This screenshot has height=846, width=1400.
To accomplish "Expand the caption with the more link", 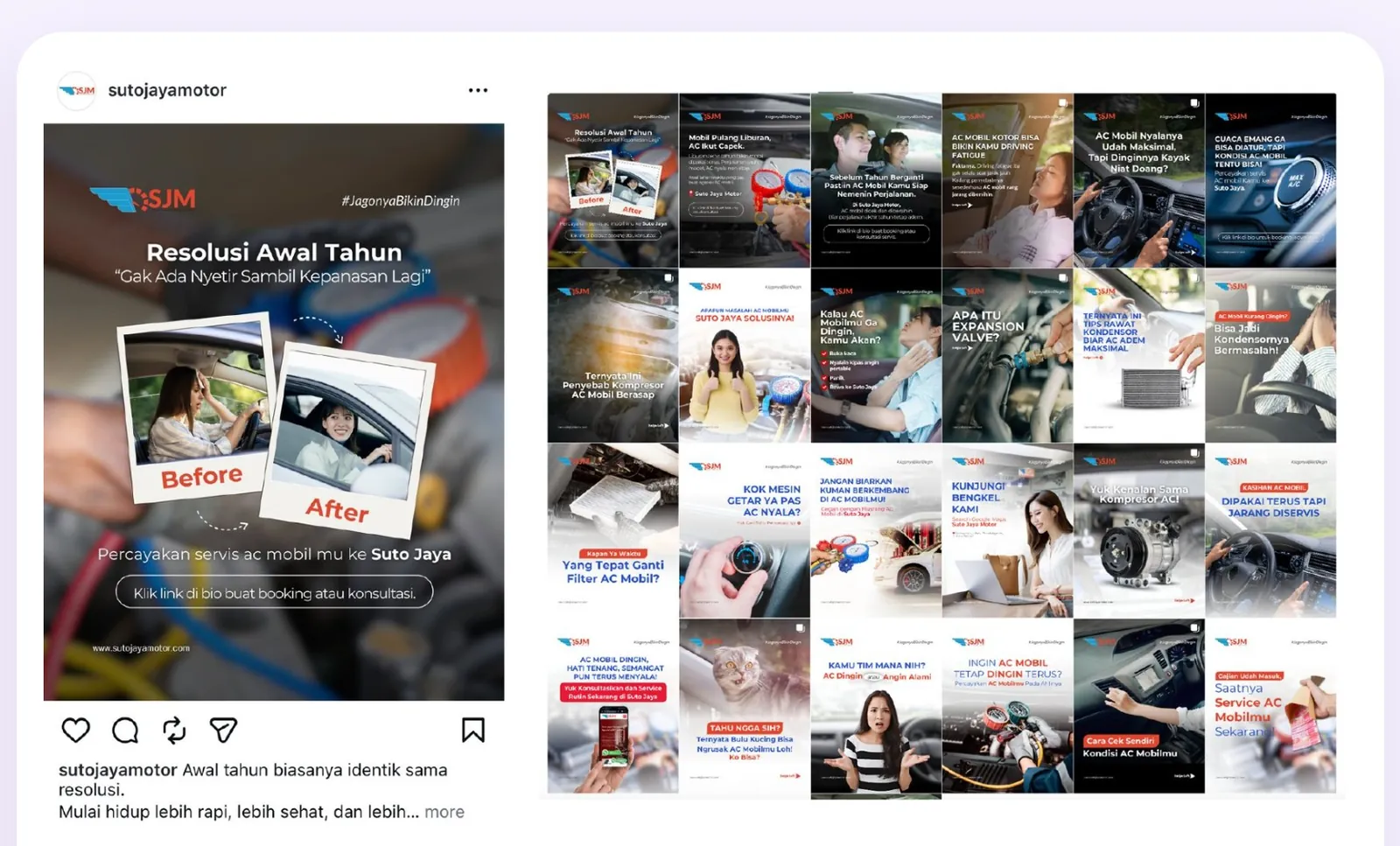I will coord(444,812).
